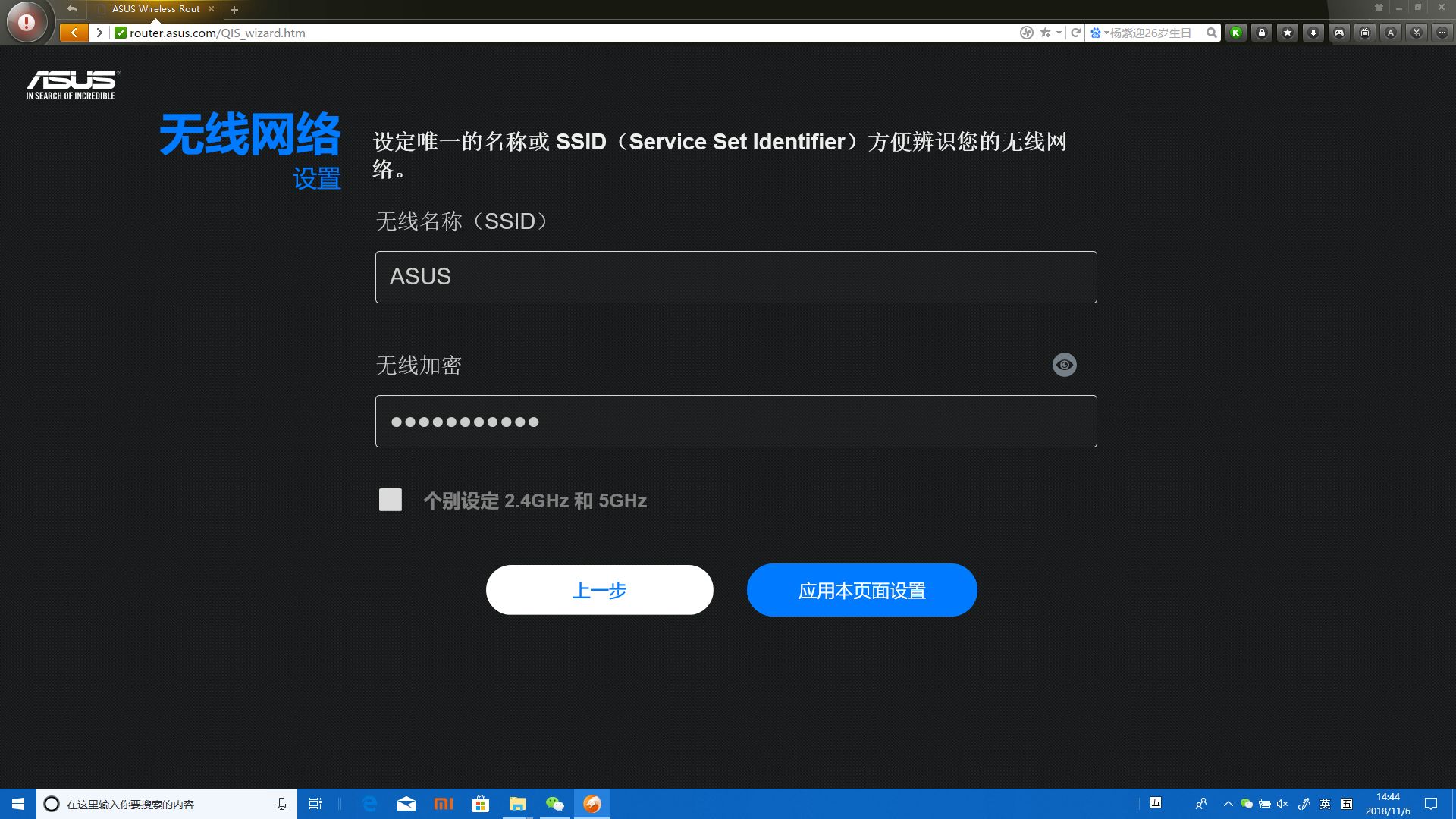Open WeChat from the Windows taskbar
1456x819 pixels.
[554, 804]
